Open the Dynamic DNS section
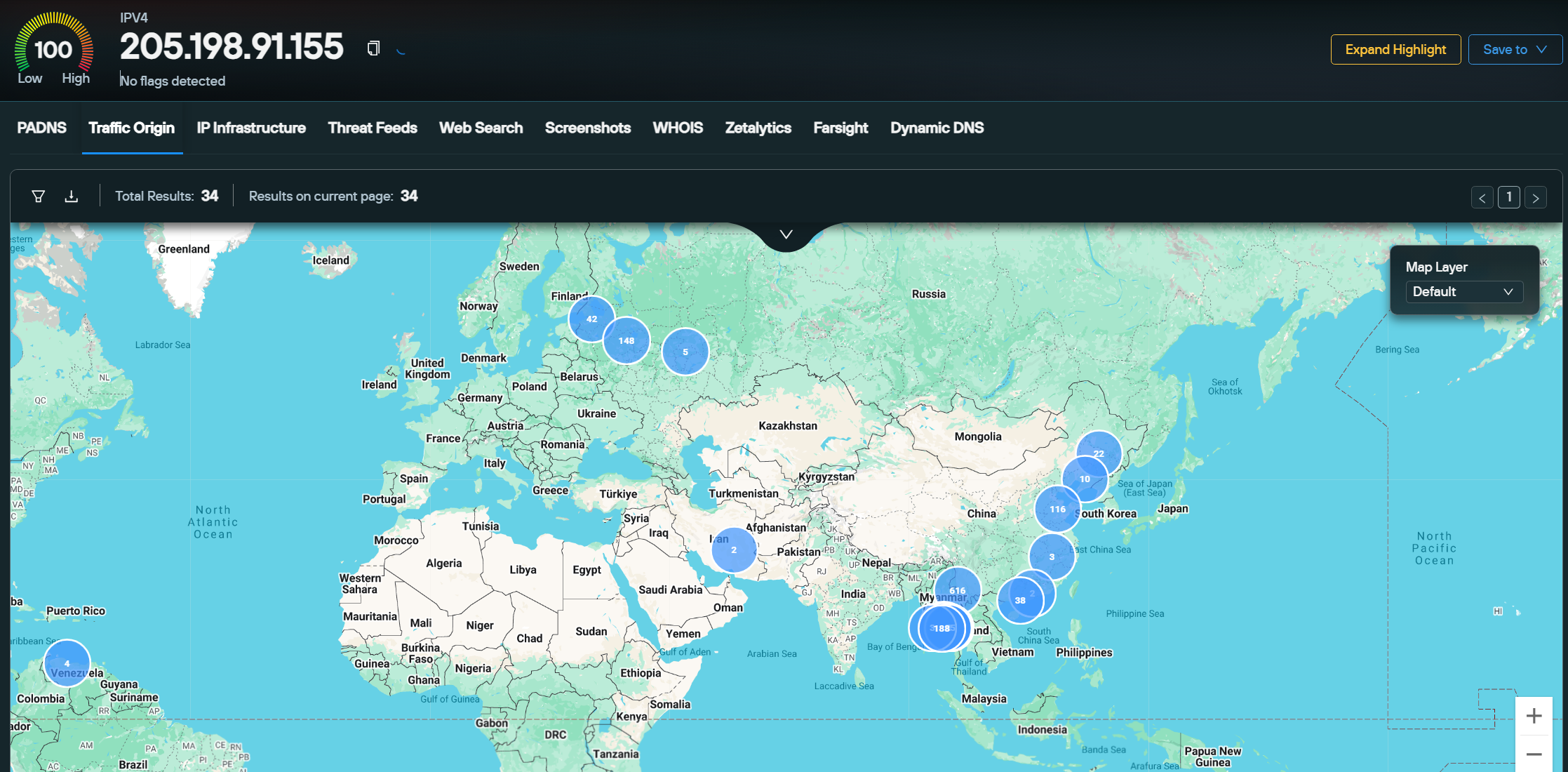The image size is (1568, 772). (x=937, y=128)
